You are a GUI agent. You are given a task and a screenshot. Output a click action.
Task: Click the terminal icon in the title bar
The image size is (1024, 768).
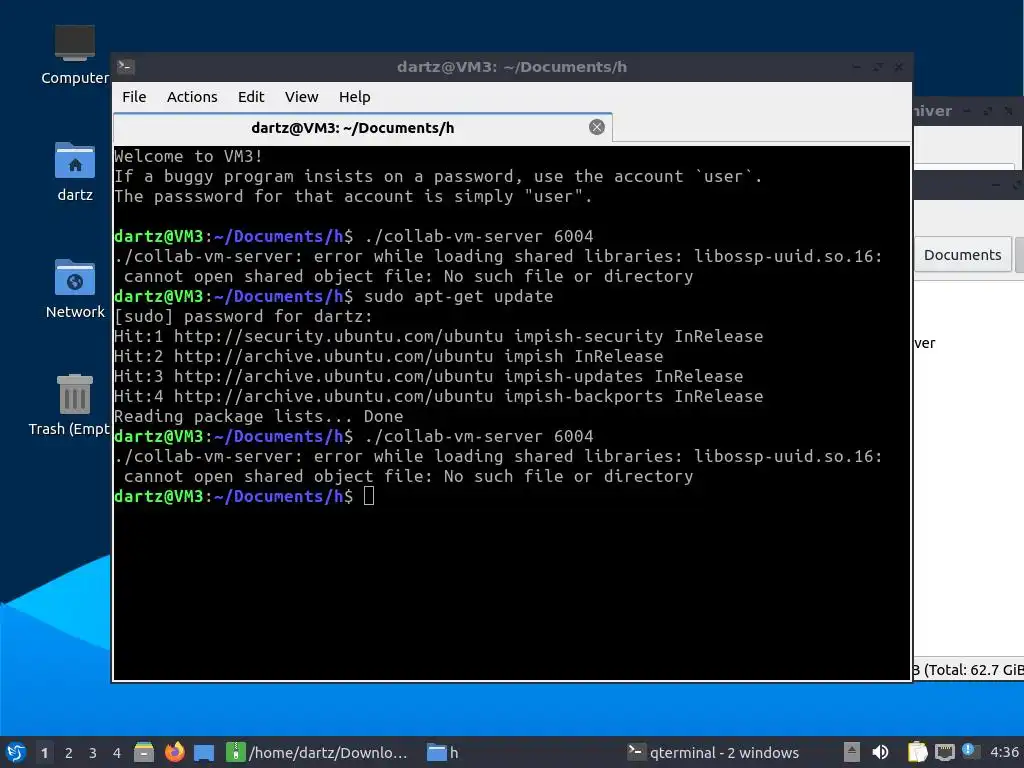[125, 67]
